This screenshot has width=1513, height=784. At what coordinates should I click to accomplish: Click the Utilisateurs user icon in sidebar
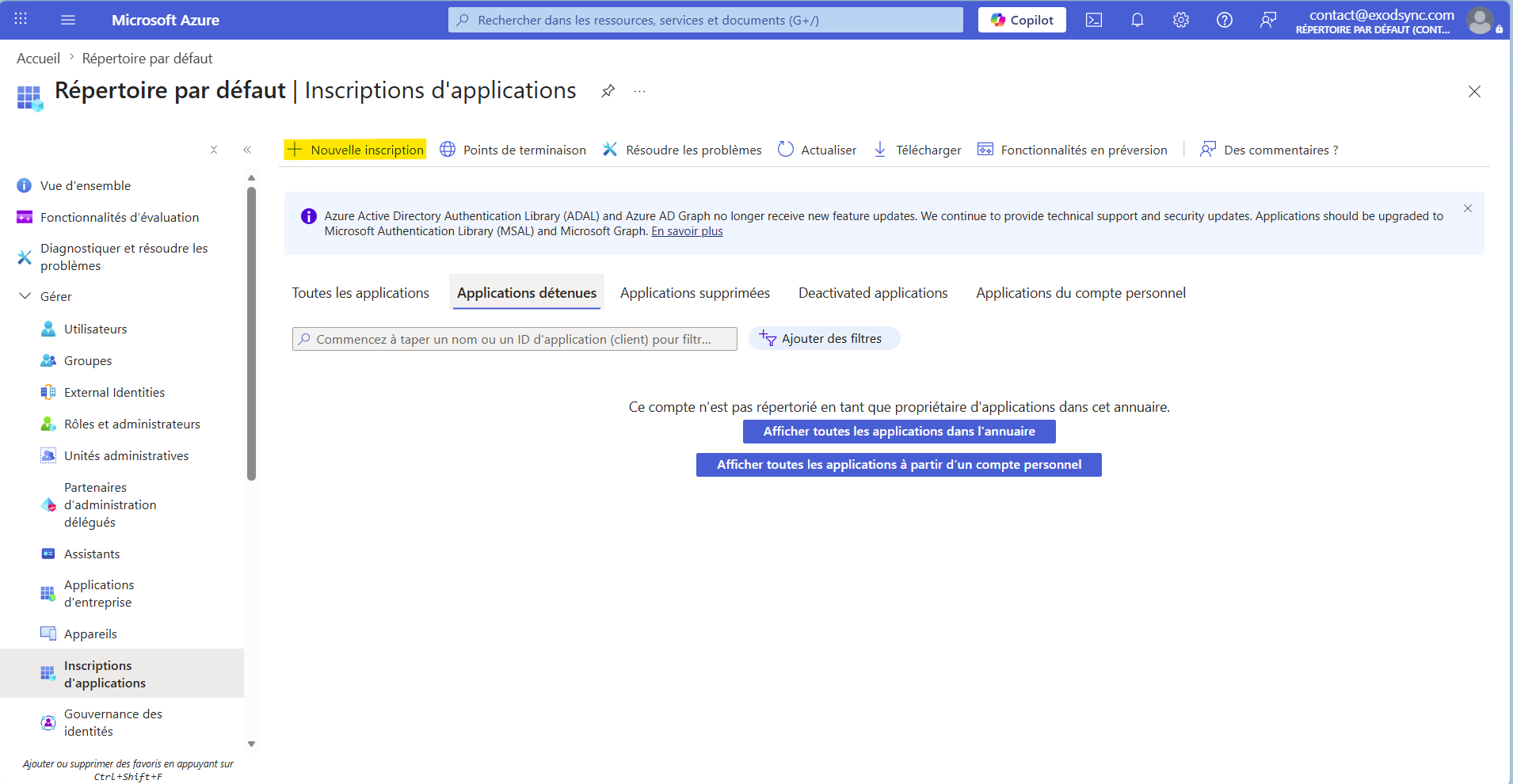(x=48, y=329)
